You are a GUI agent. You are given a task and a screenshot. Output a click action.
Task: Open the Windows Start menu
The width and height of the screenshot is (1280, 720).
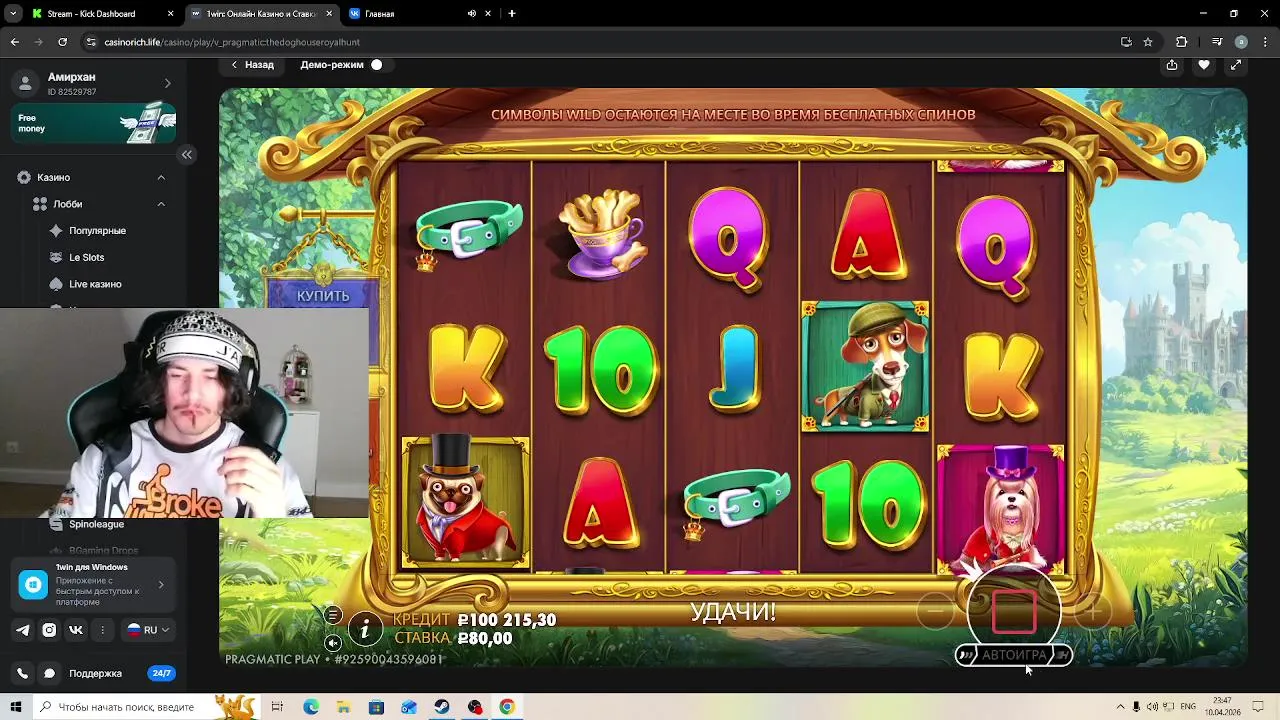click(x=15, y=707)
